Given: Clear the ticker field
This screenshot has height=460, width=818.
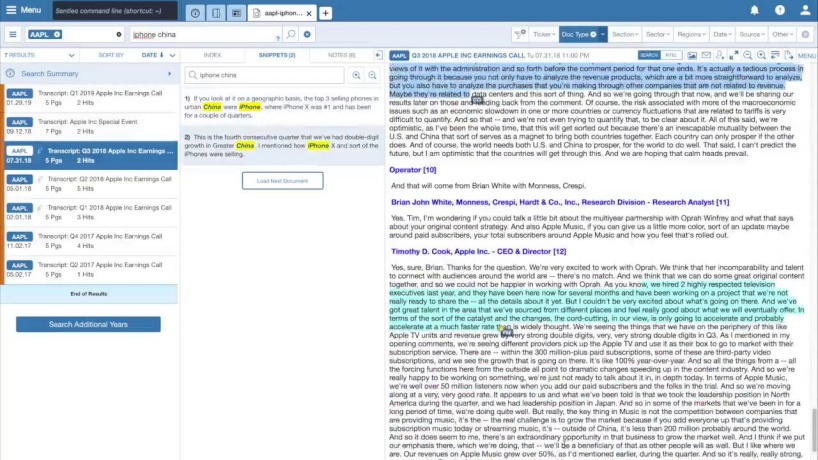Looking at the screenshot, I should pos(119,34).
